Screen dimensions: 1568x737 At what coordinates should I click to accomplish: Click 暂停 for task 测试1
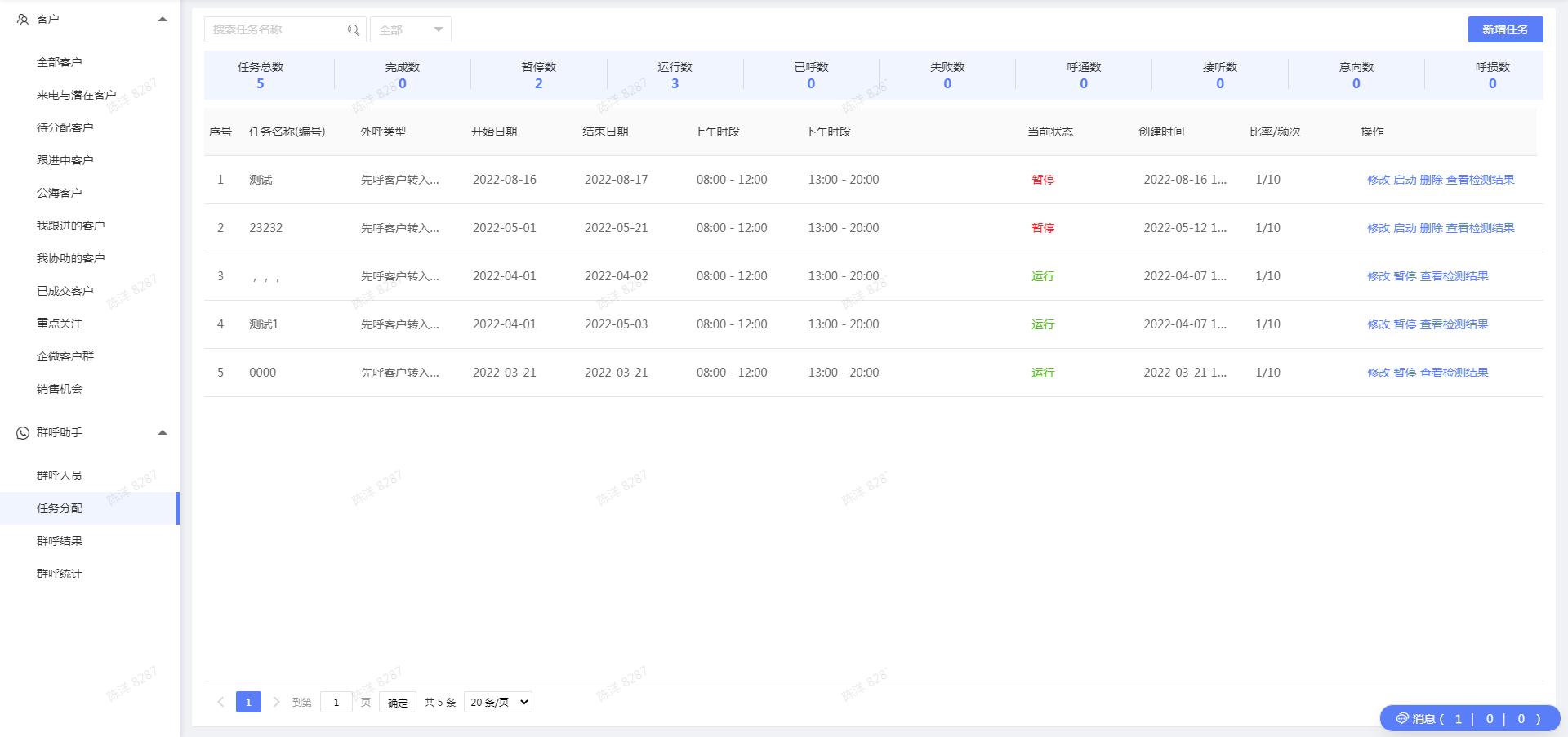coord(1405,324)
